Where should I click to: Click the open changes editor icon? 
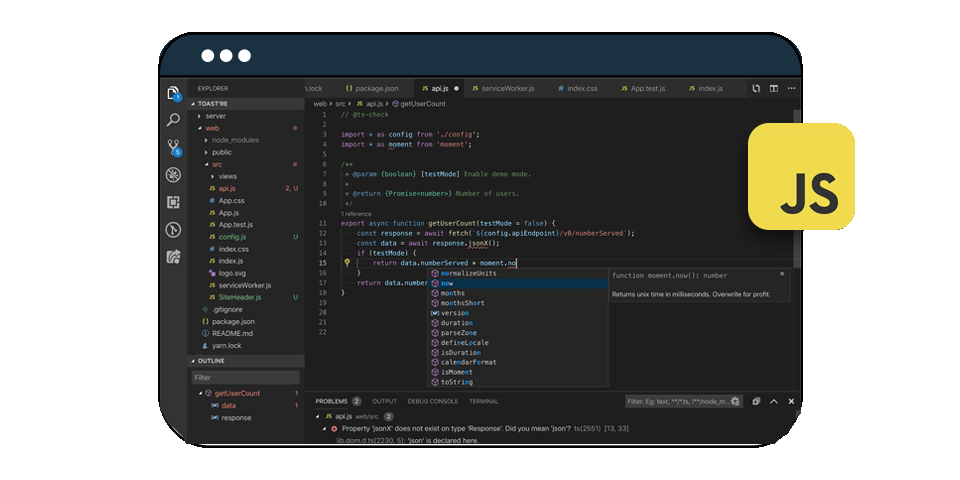point(756,89)
